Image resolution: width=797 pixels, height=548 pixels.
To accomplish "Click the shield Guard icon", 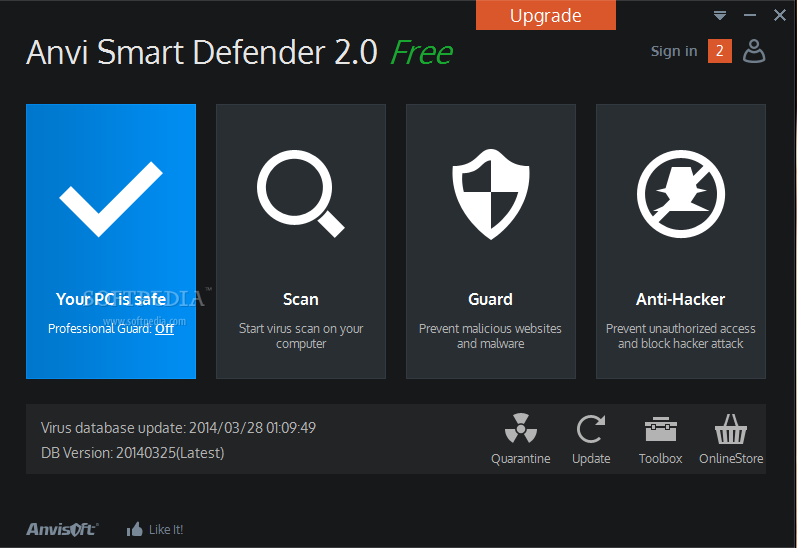I will click(x=491, y=194).
